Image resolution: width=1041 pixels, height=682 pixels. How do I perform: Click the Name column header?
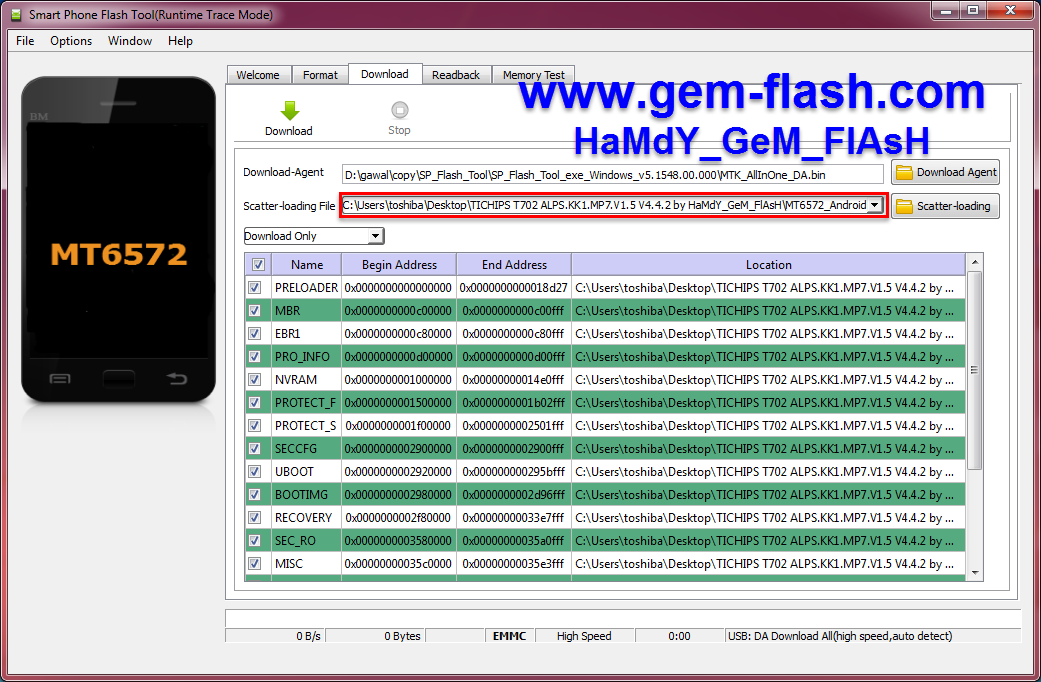click(307, 265)
